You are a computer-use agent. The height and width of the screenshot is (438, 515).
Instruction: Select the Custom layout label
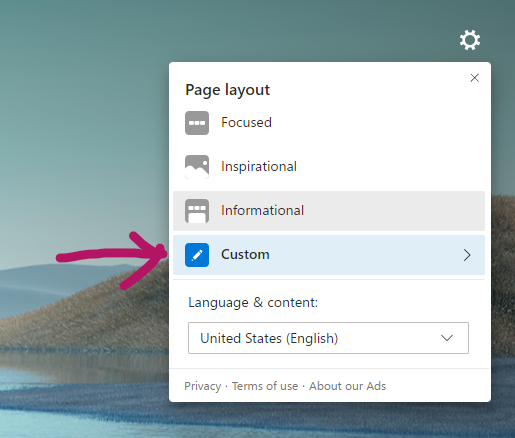(245, 254)
